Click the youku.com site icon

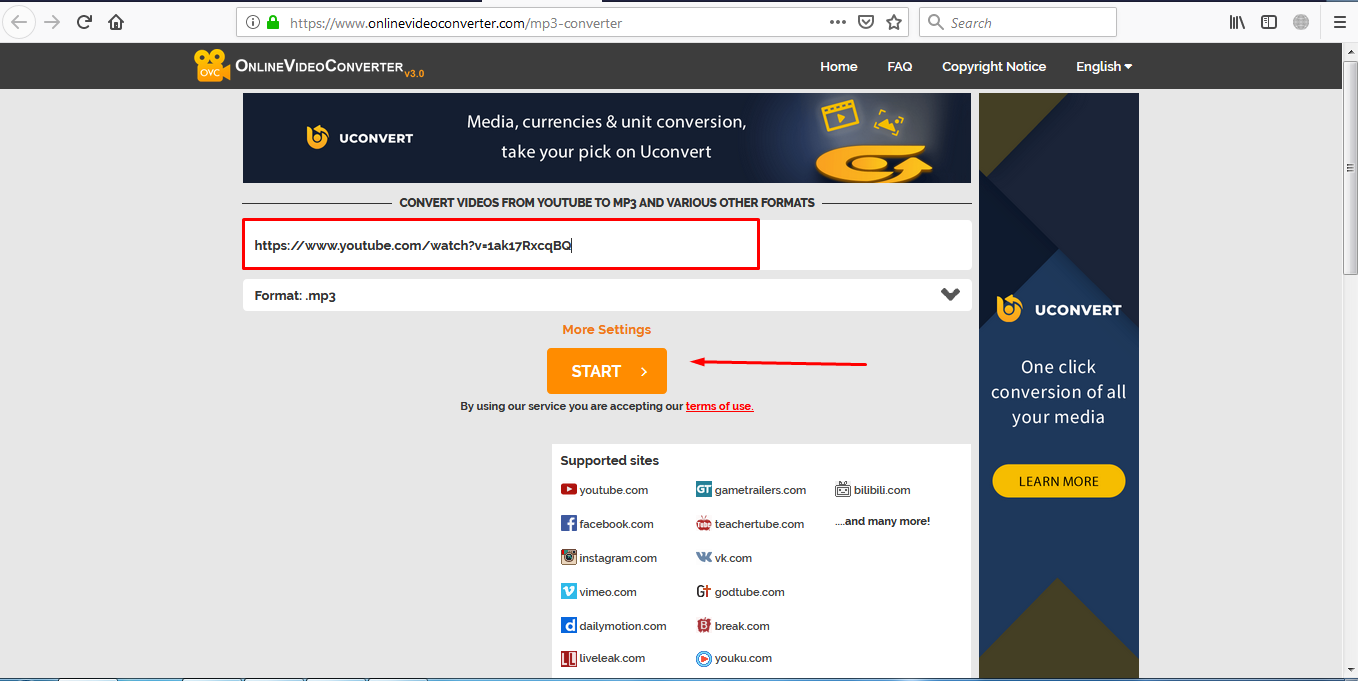[704, 658]
